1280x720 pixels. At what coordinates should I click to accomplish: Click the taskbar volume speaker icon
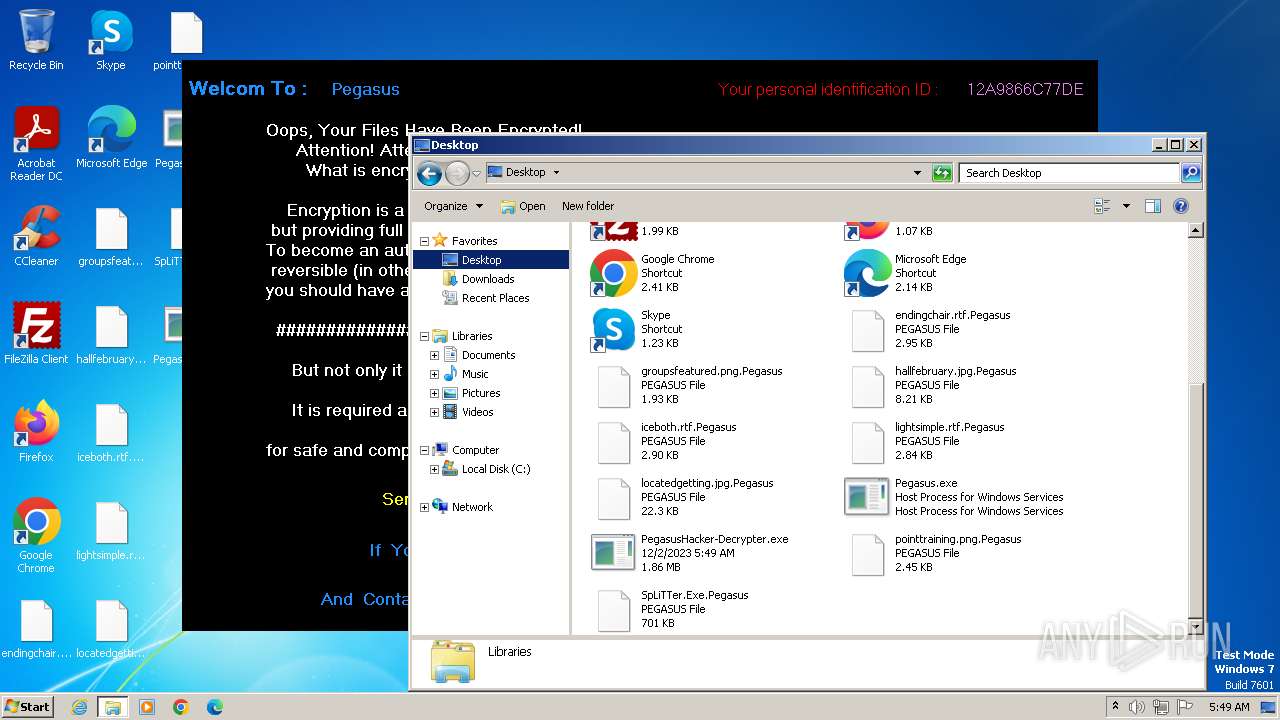(1136, 707)
